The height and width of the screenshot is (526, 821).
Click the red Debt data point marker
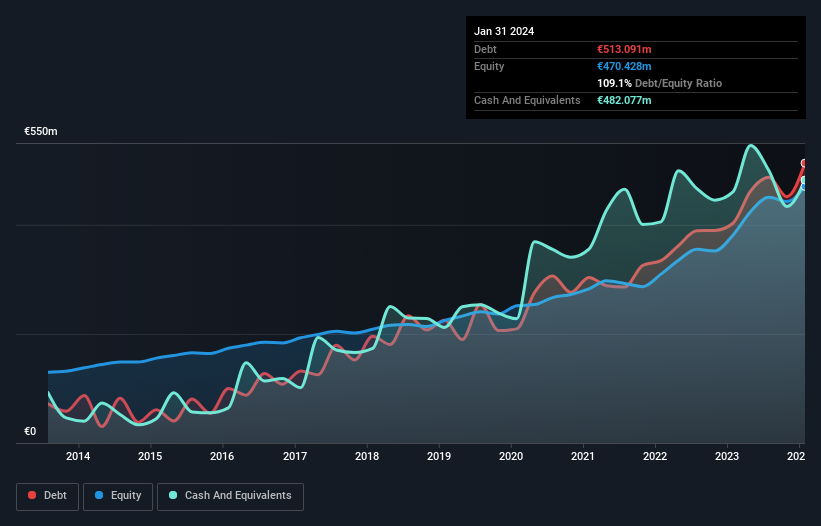(x=804, y=163)
